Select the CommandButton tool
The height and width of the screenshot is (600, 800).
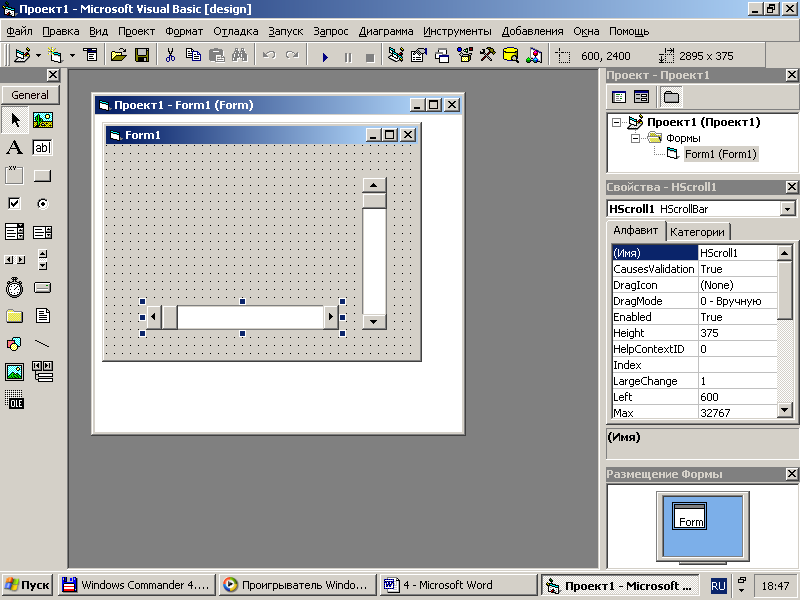click(43, 176)
